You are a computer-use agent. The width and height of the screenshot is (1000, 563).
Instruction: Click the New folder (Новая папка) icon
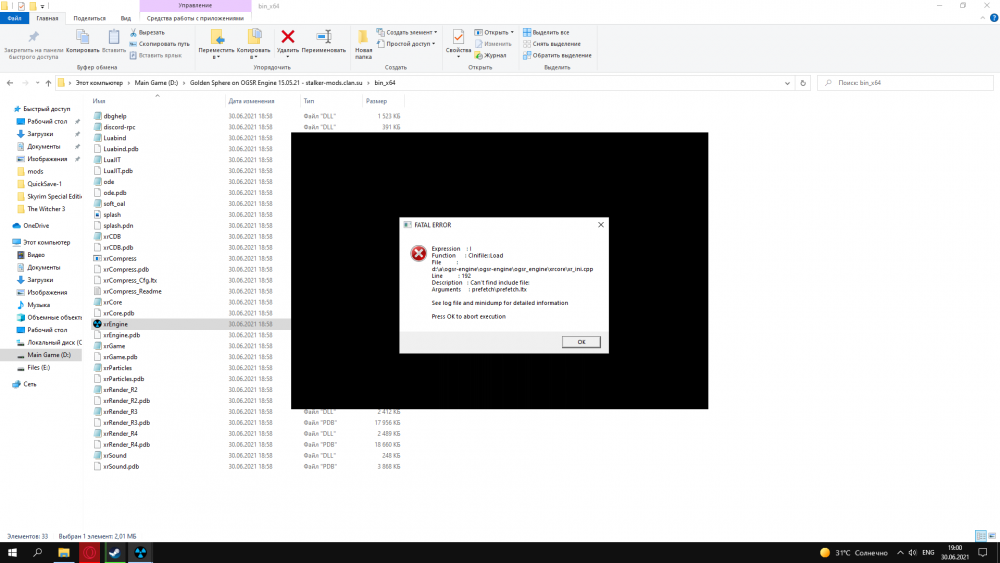click(363, 37)
